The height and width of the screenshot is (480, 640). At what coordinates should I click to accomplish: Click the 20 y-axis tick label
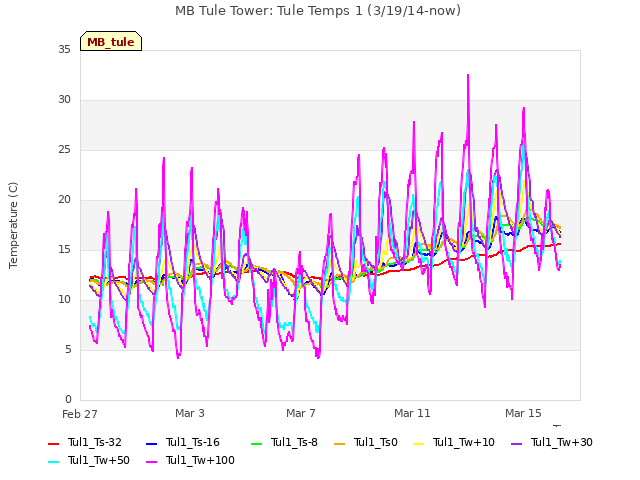[x=64, y=200]
